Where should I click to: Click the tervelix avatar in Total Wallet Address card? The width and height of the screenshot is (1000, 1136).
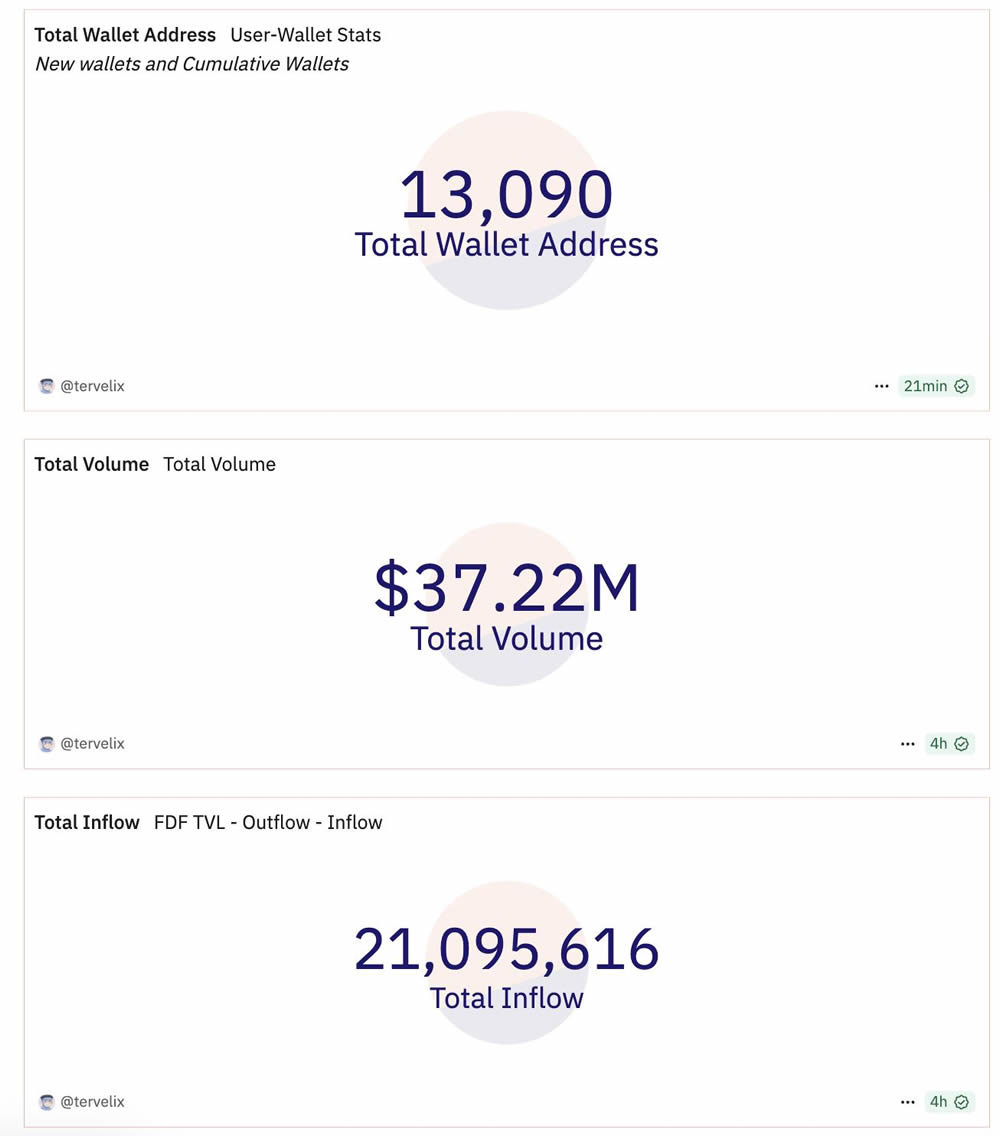pyautogui.click(x=46, y=386)
